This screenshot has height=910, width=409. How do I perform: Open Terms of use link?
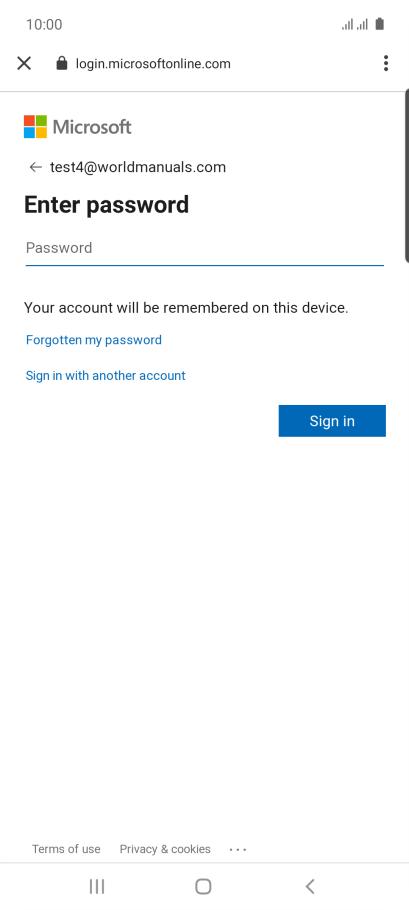66,849
